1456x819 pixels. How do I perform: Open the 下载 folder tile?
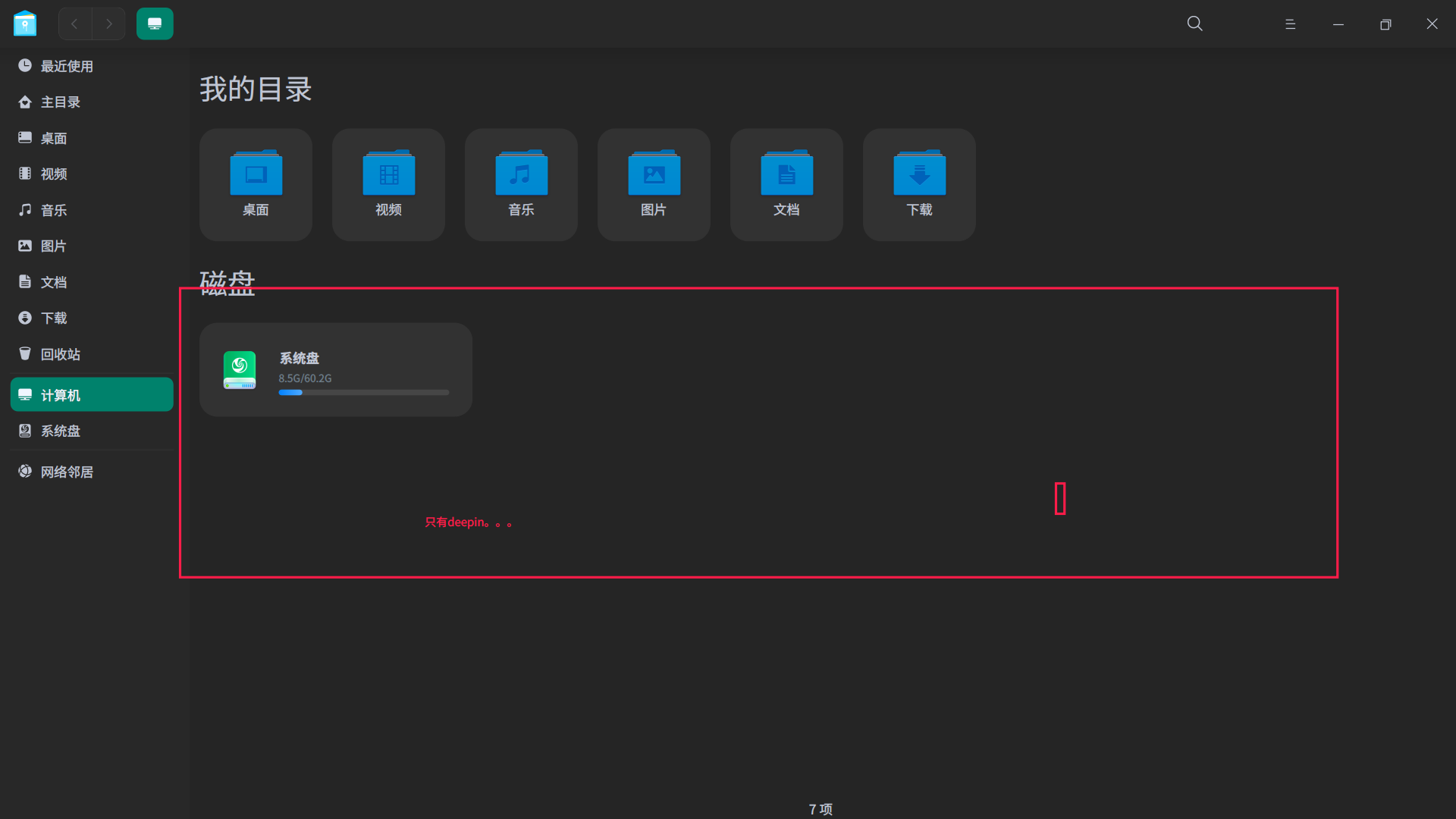pyautogui.click(x=919, y=184)
